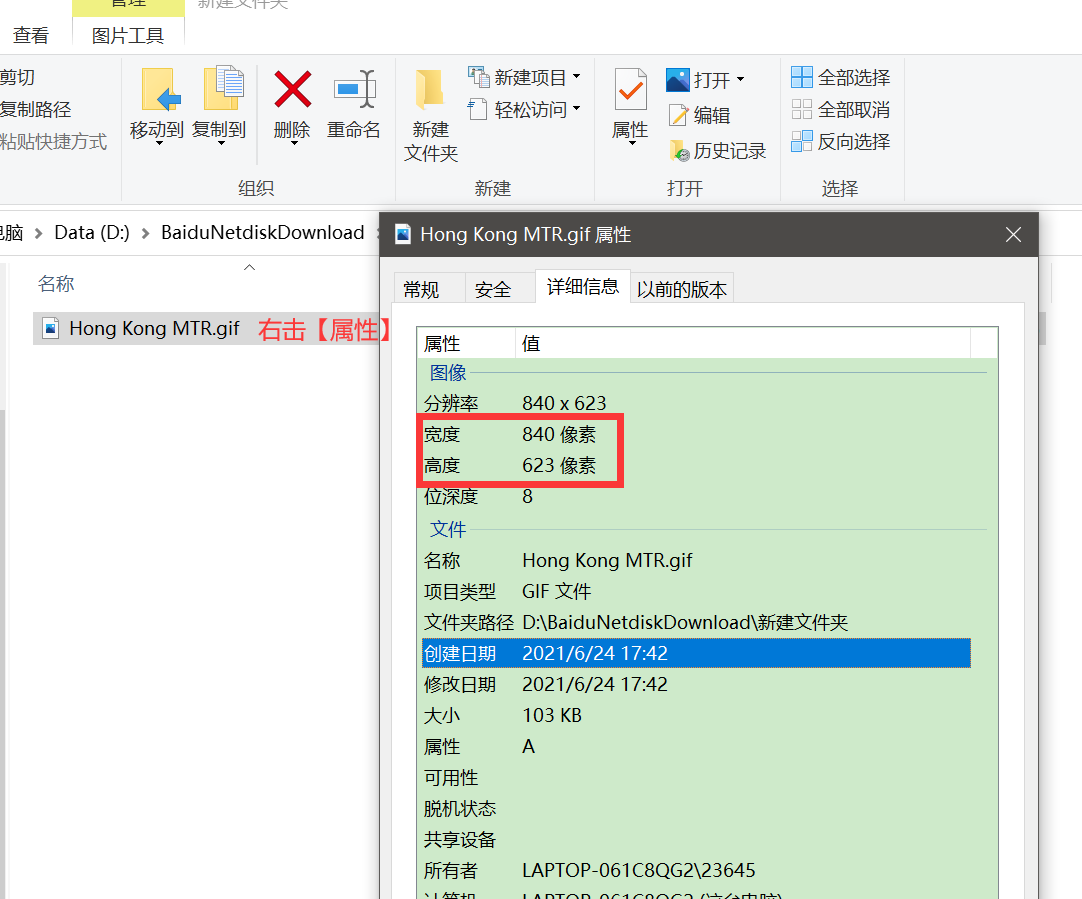Click the History folder icon
Viewport: 1082px width, 899px height.
point(679,150)
